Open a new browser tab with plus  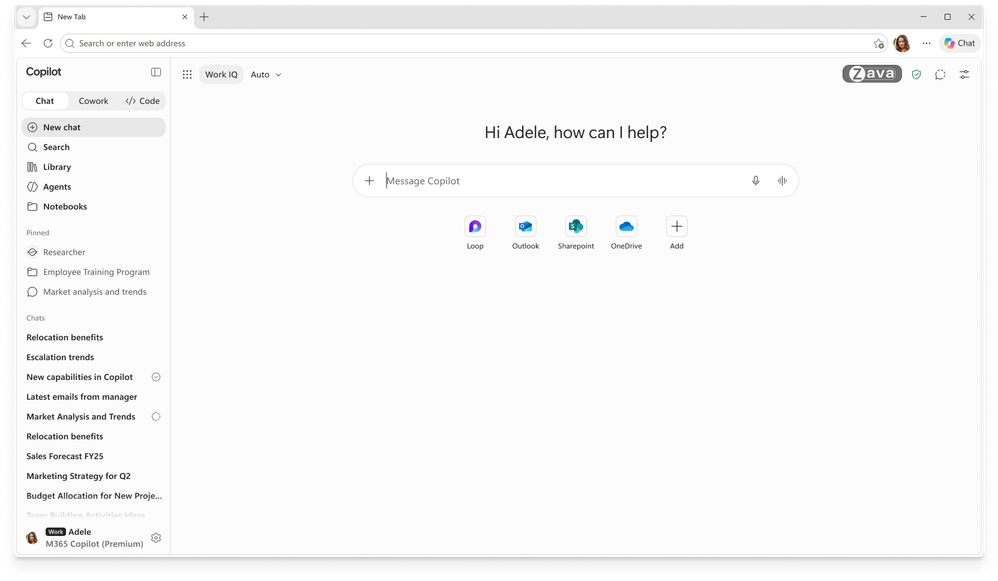[204, 17]
